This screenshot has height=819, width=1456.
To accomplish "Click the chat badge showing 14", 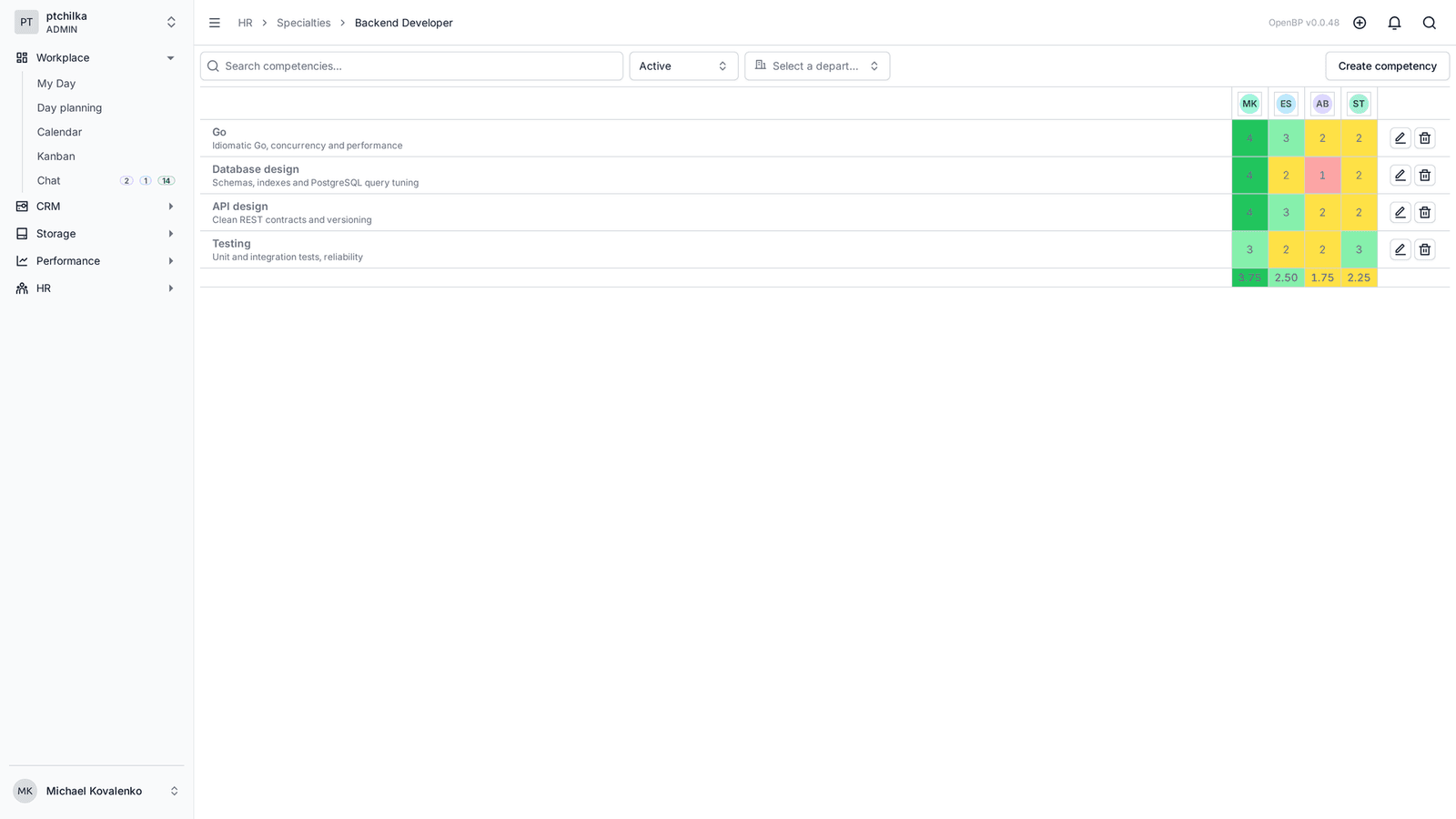I will (x=167, y=181).
